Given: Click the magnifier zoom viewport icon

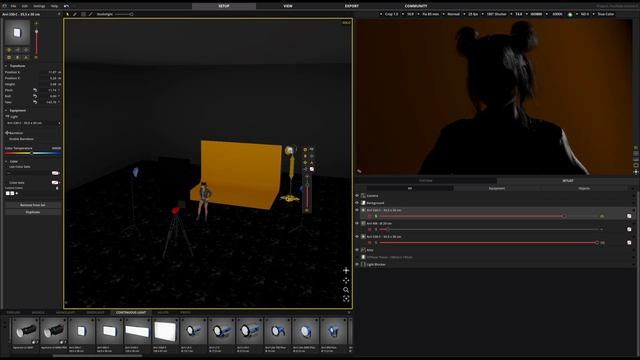Looking at the screenshot, I should [346, 289].
